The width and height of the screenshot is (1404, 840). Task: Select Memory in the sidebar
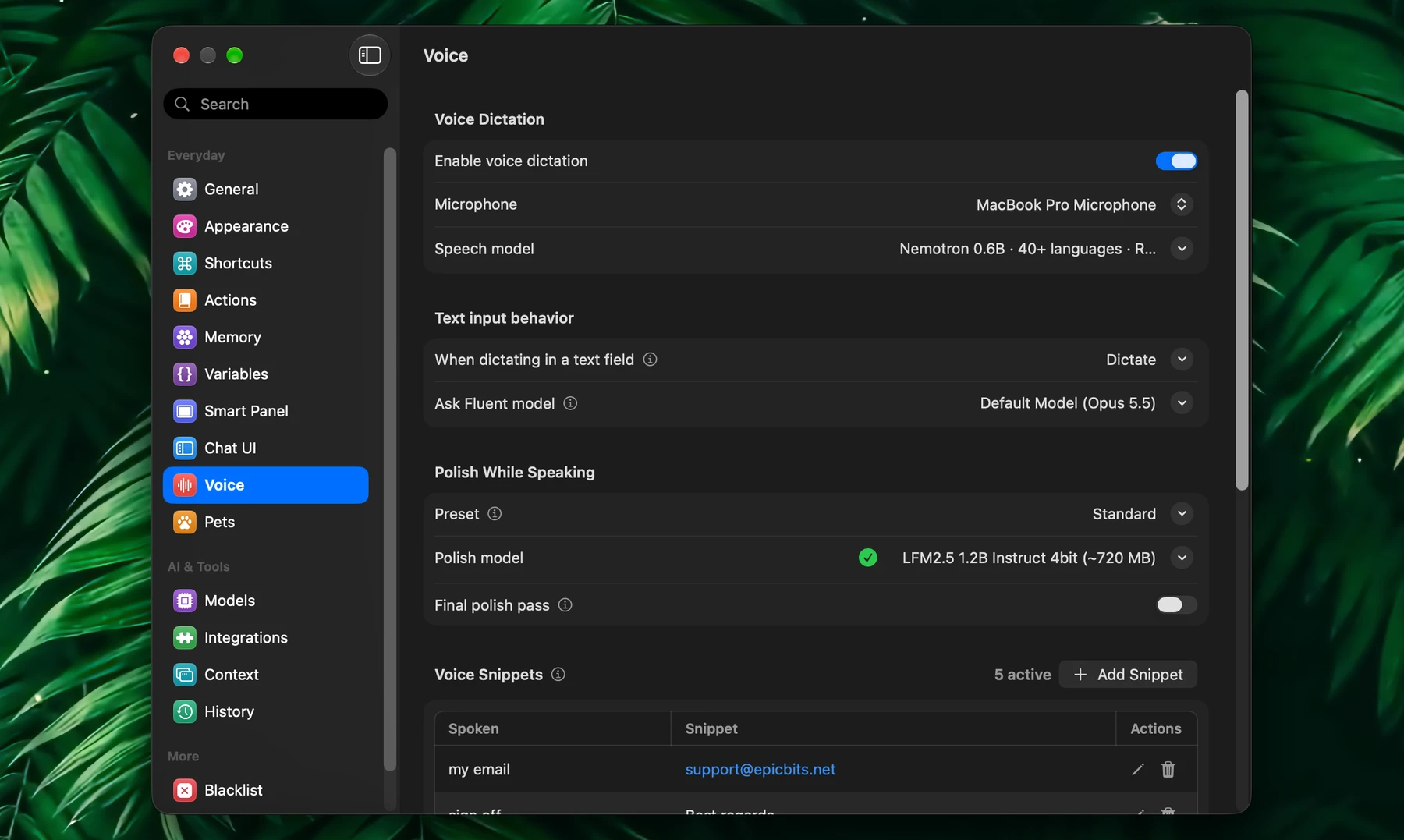point(265,337)
